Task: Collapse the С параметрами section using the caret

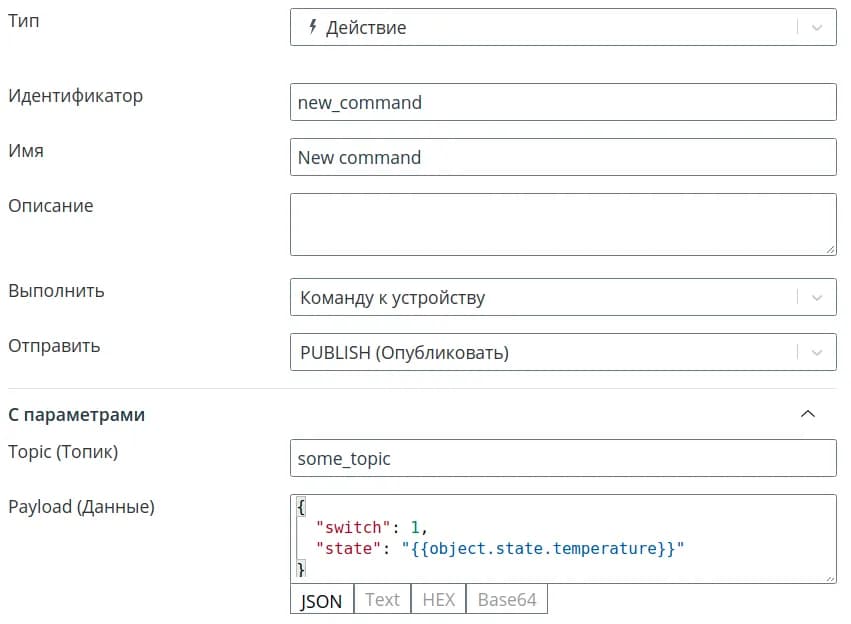Action: [x=808, y=414]
